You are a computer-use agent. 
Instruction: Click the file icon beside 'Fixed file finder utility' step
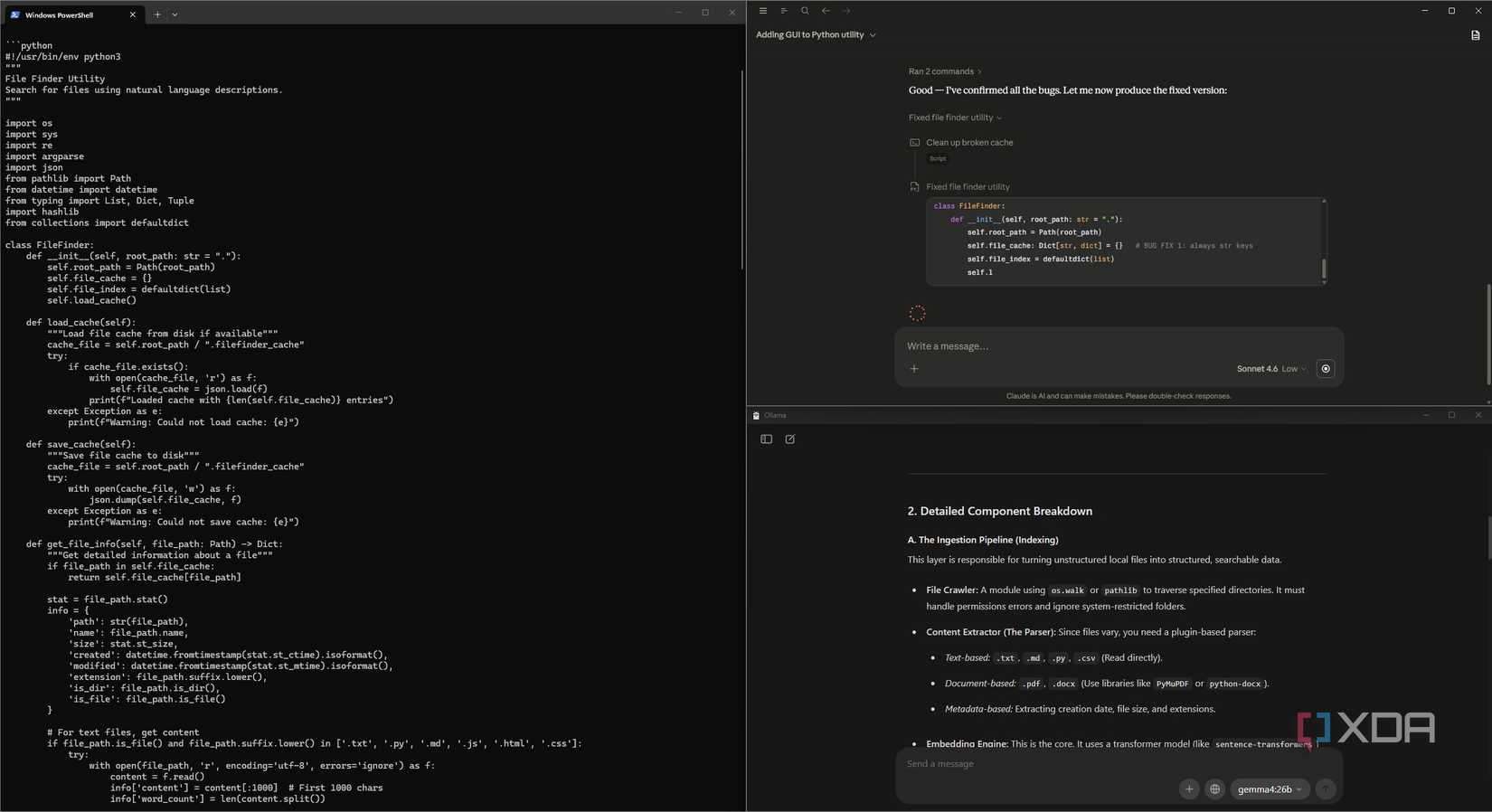pos(914,187)
